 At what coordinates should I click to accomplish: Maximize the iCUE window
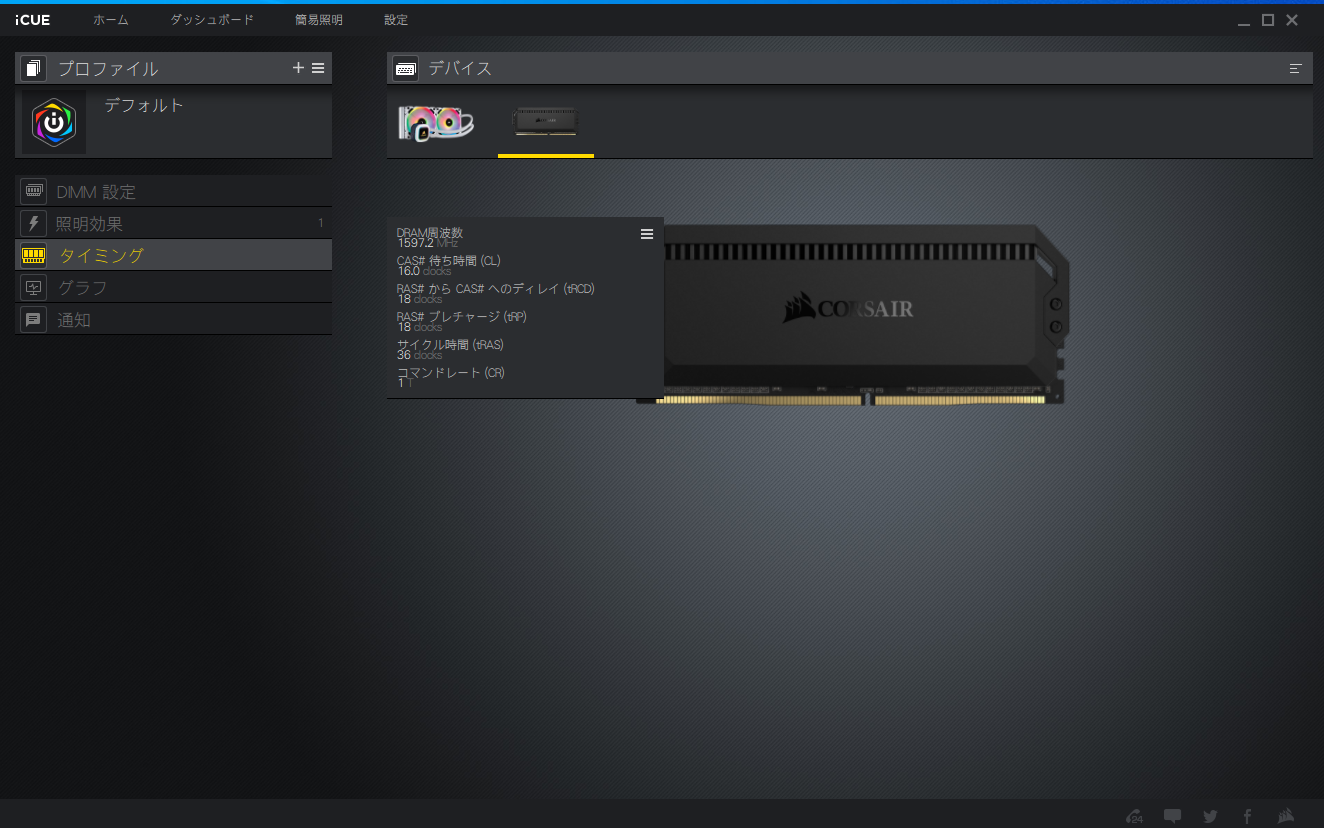[x=1268, y=20]
